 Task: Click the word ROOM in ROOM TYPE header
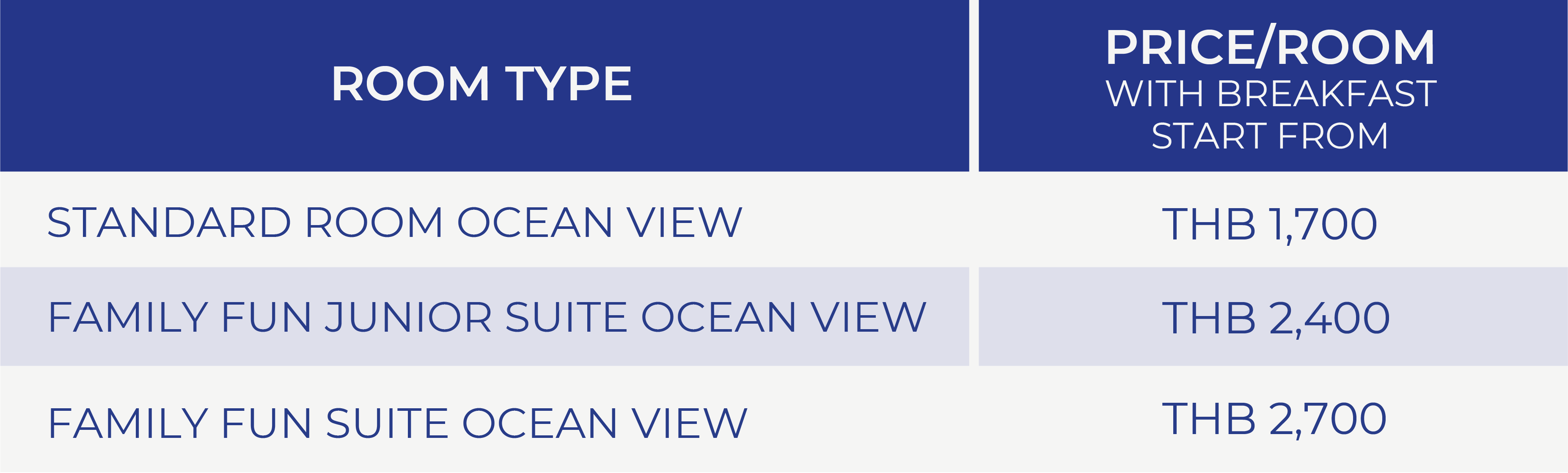411,84
